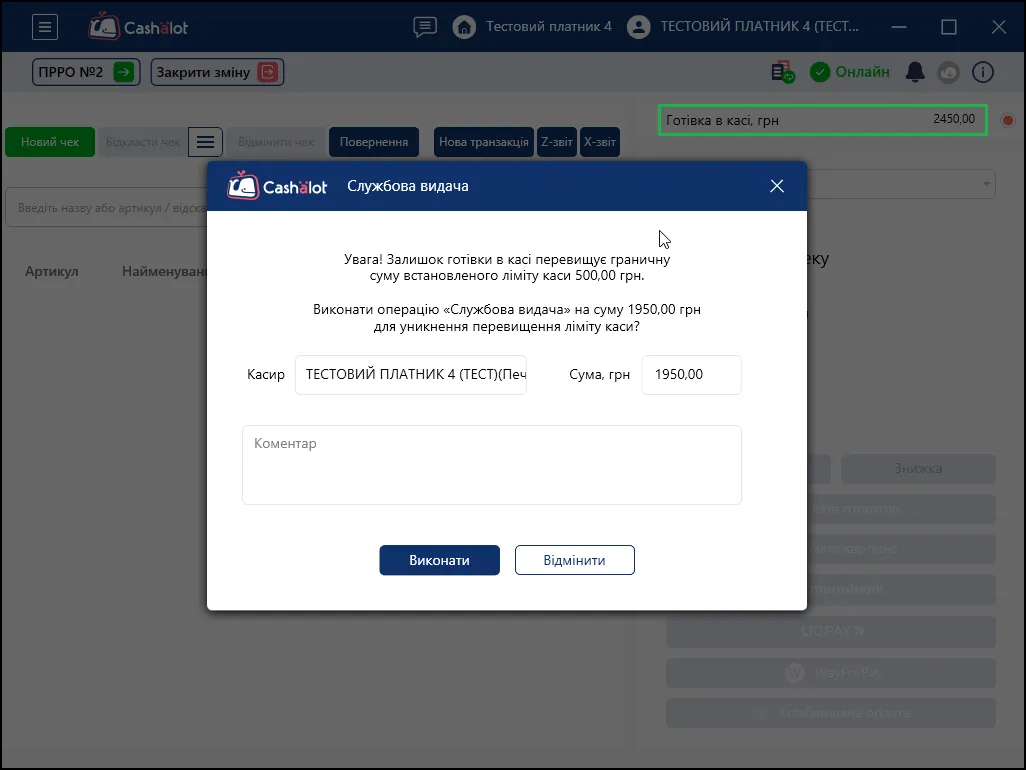Viewport: 1026px width, 770px height.
Task: Open the receipts sync icon
Action: point(783,72)
